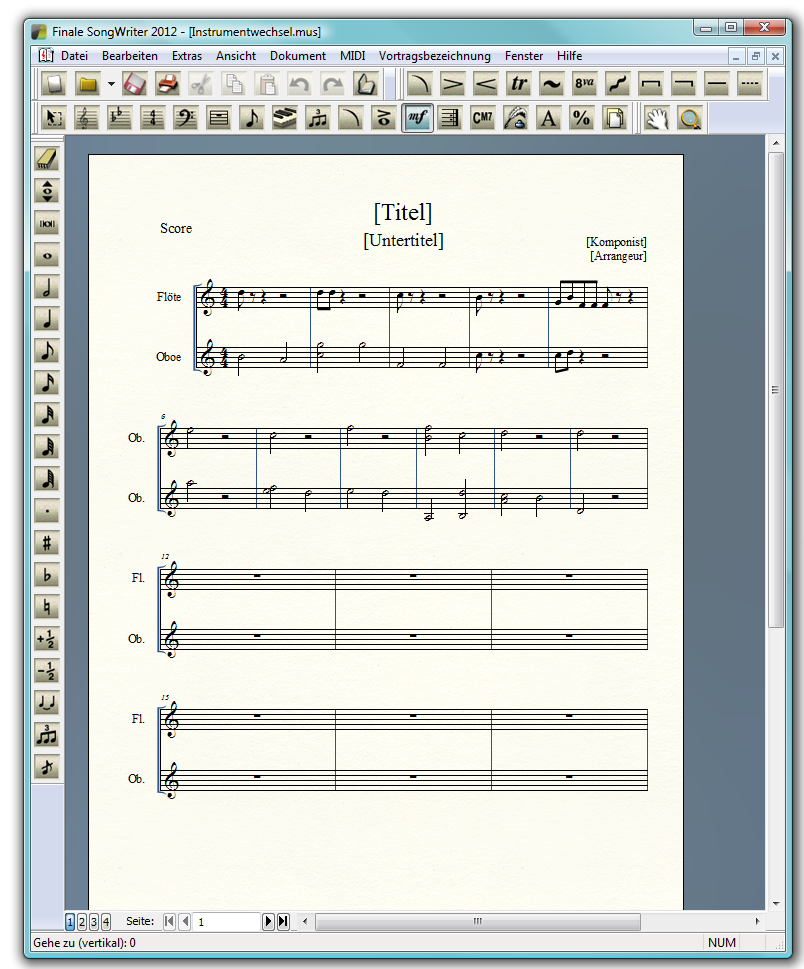This screenshot has height=969, width=804.
Task: Go to the next page
Action: point(268,921)
